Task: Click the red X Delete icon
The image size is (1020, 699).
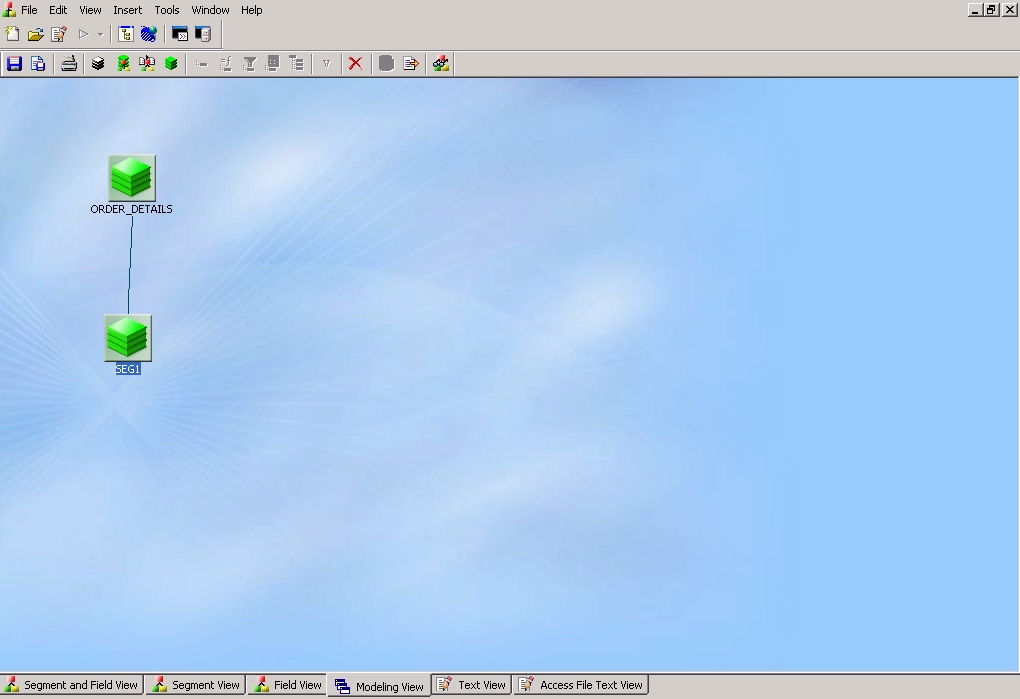Action: tap(355, 64)
